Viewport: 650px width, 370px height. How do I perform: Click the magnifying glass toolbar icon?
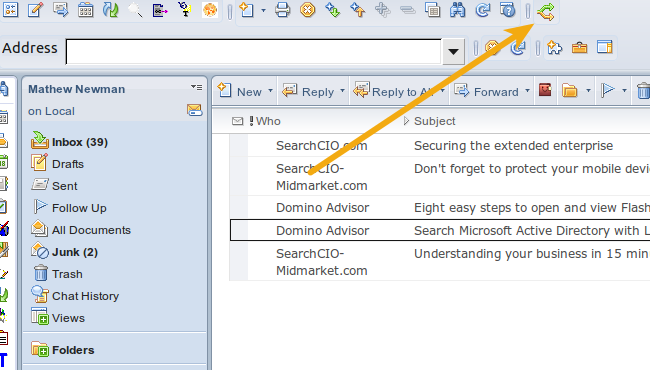pos(135,10)
